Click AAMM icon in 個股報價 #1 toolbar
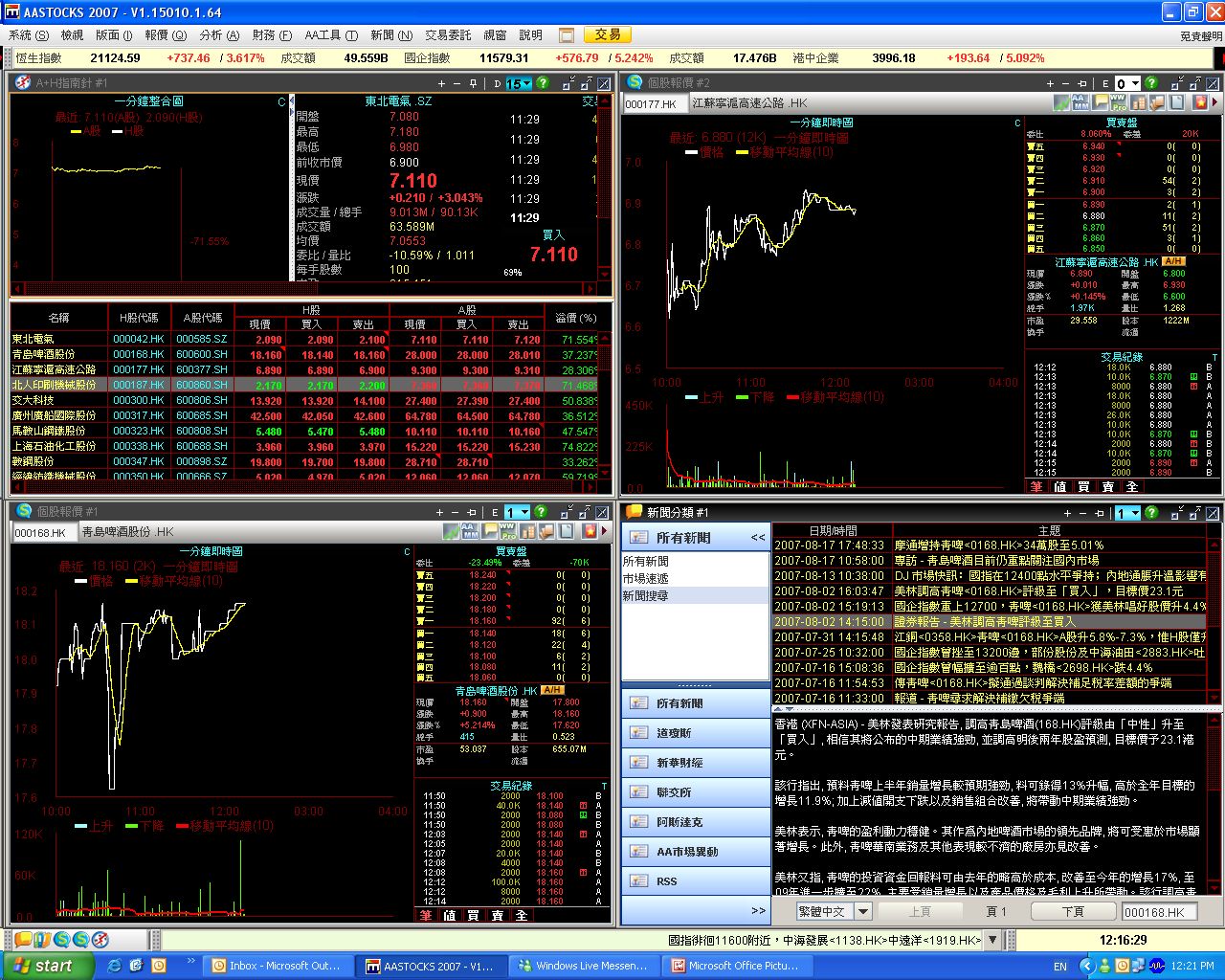1225x980 pixels. (470, 530)
